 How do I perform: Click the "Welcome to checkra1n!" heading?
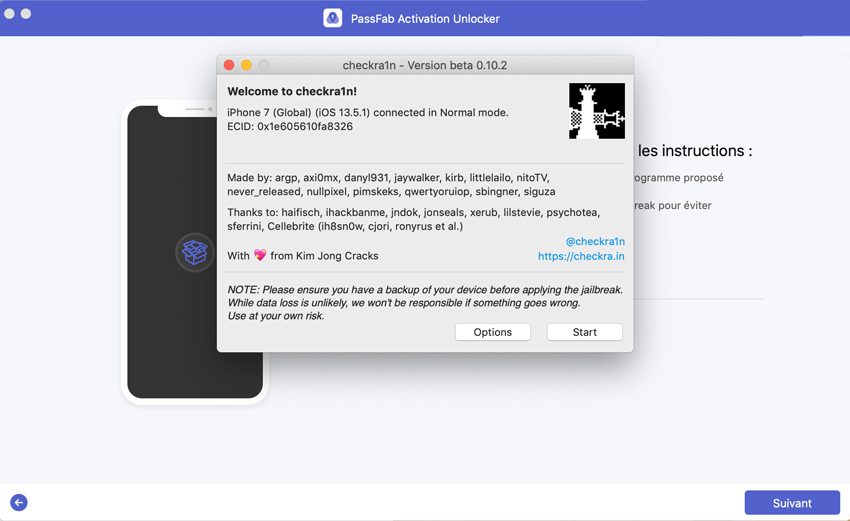(x=292, y=91)
